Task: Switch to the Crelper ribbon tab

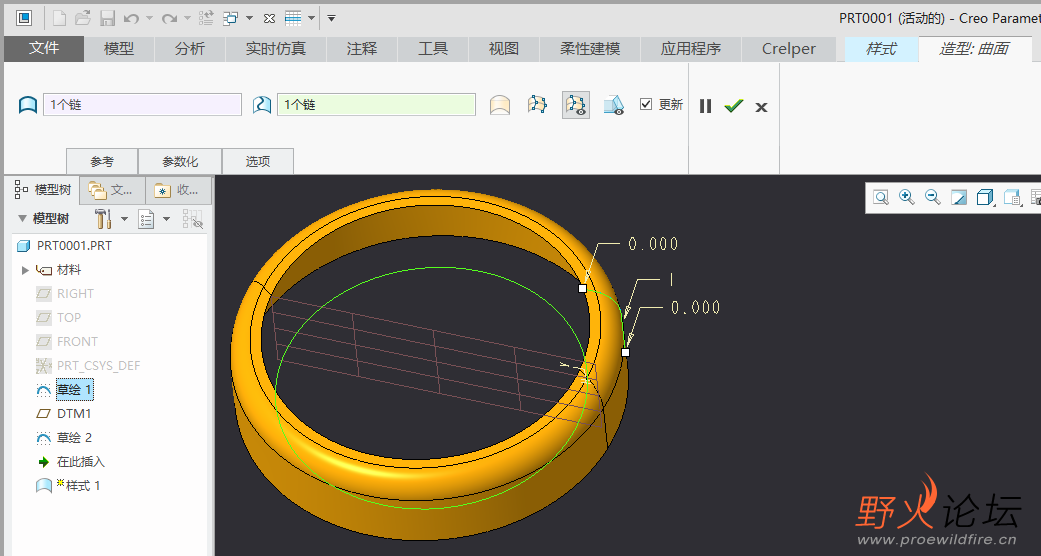Action: coord(789,48)
